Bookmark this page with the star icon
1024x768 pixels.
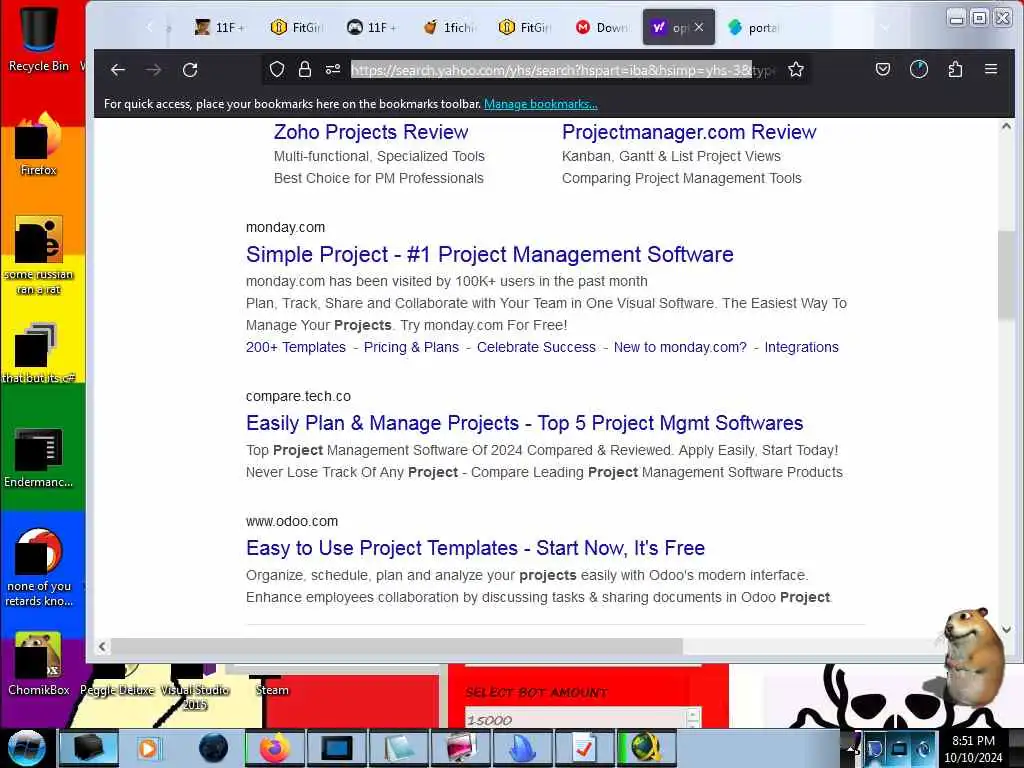pyautogui.click(x=795, y=69)
